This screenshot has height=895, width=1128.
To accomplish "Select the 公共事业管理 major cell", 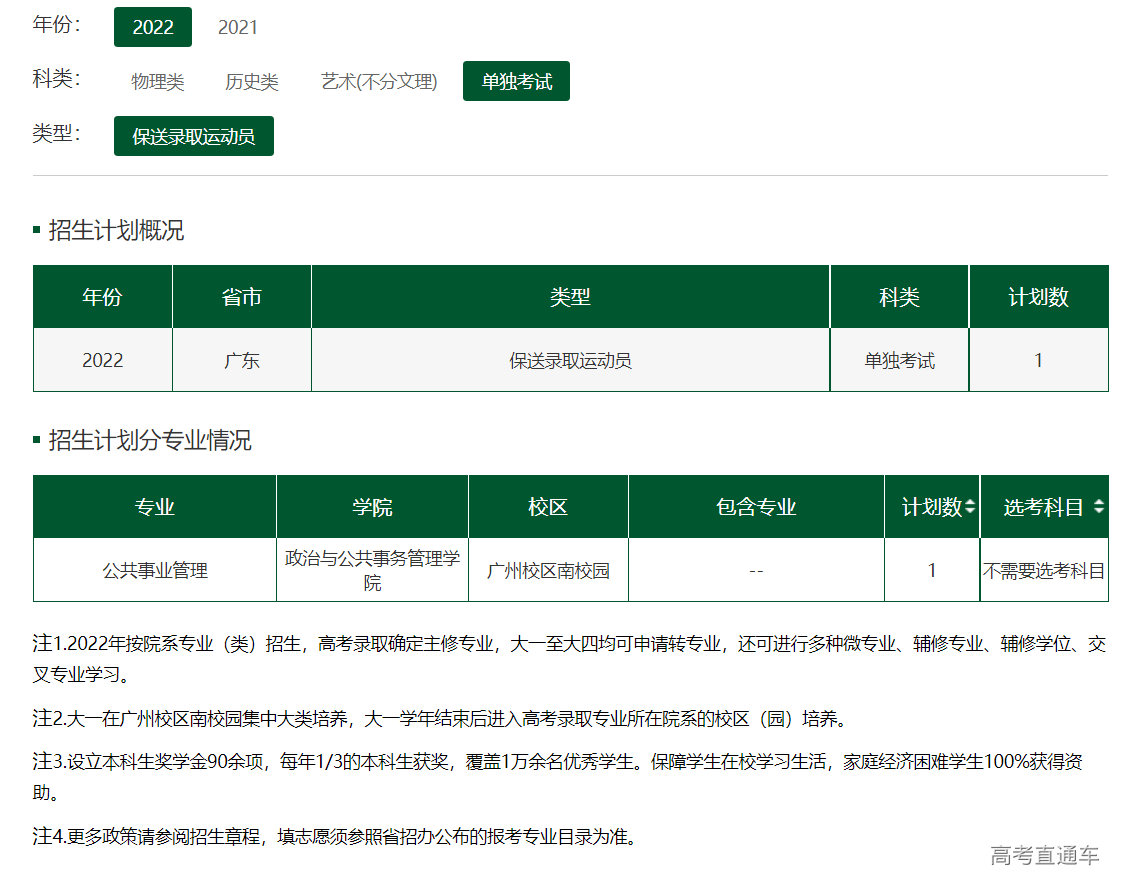I will coord(155,570).
